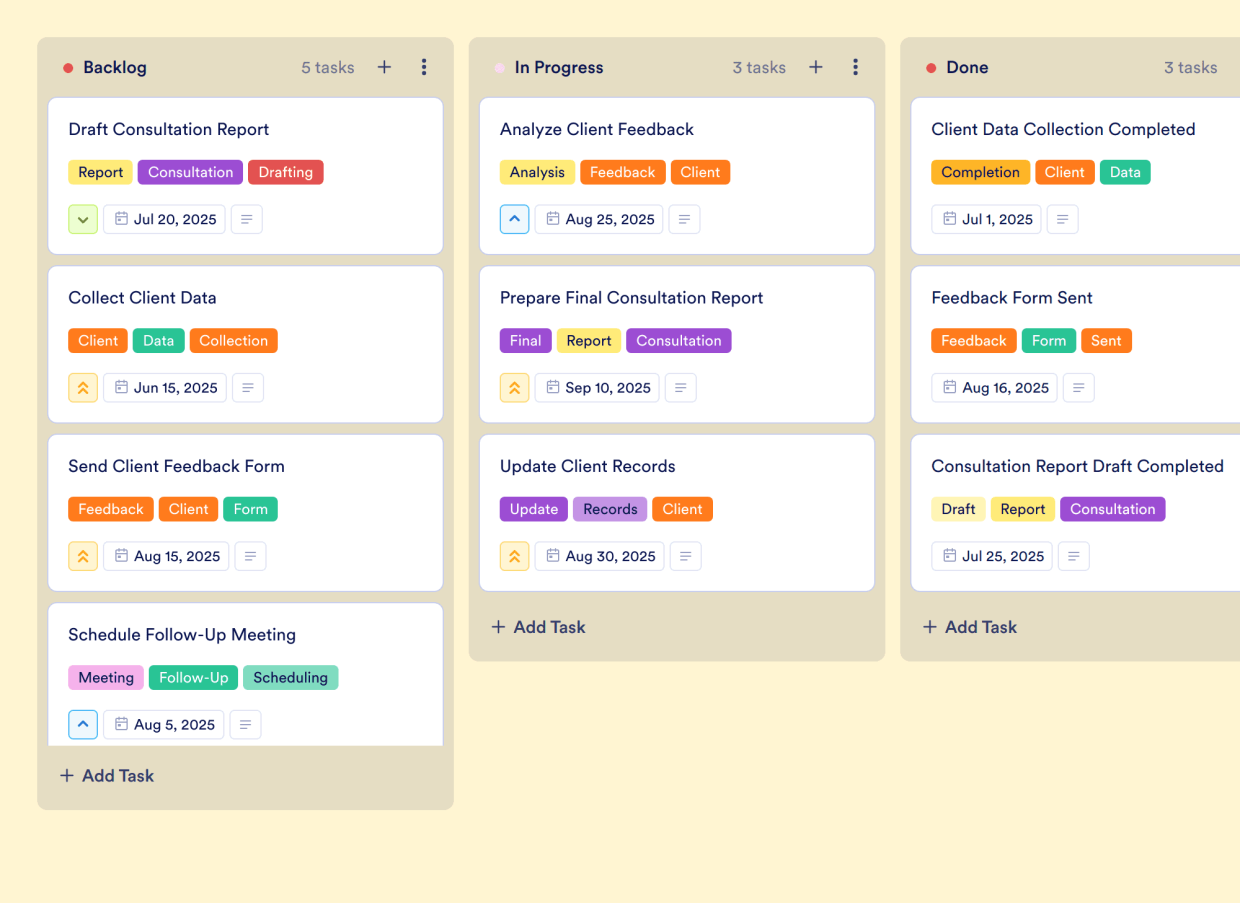Click description icon on Analyze Client Feedback card
1240x903 pixels.
click(684, 219)
